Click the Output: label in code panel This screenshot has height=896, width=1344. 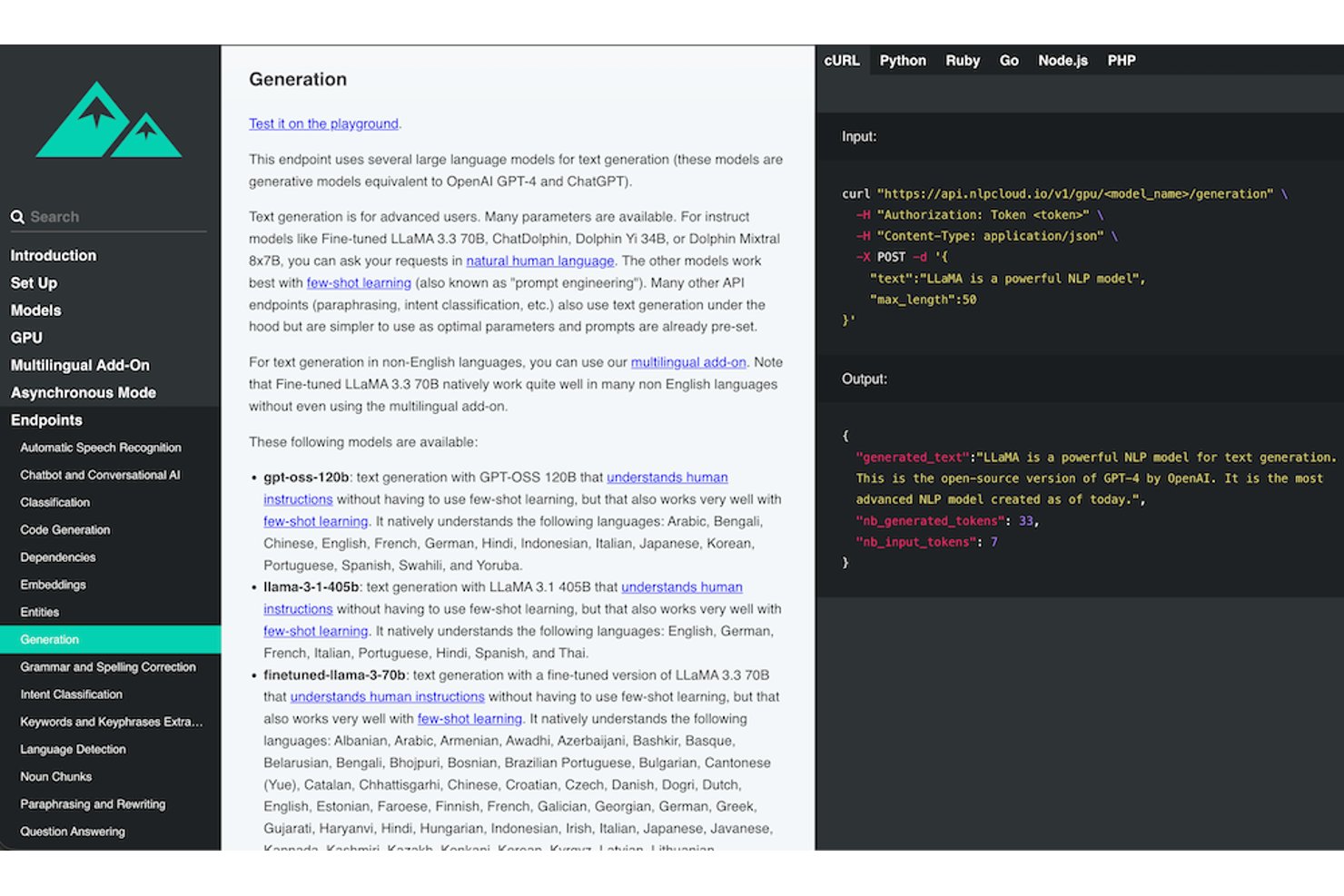click(865, 379)
